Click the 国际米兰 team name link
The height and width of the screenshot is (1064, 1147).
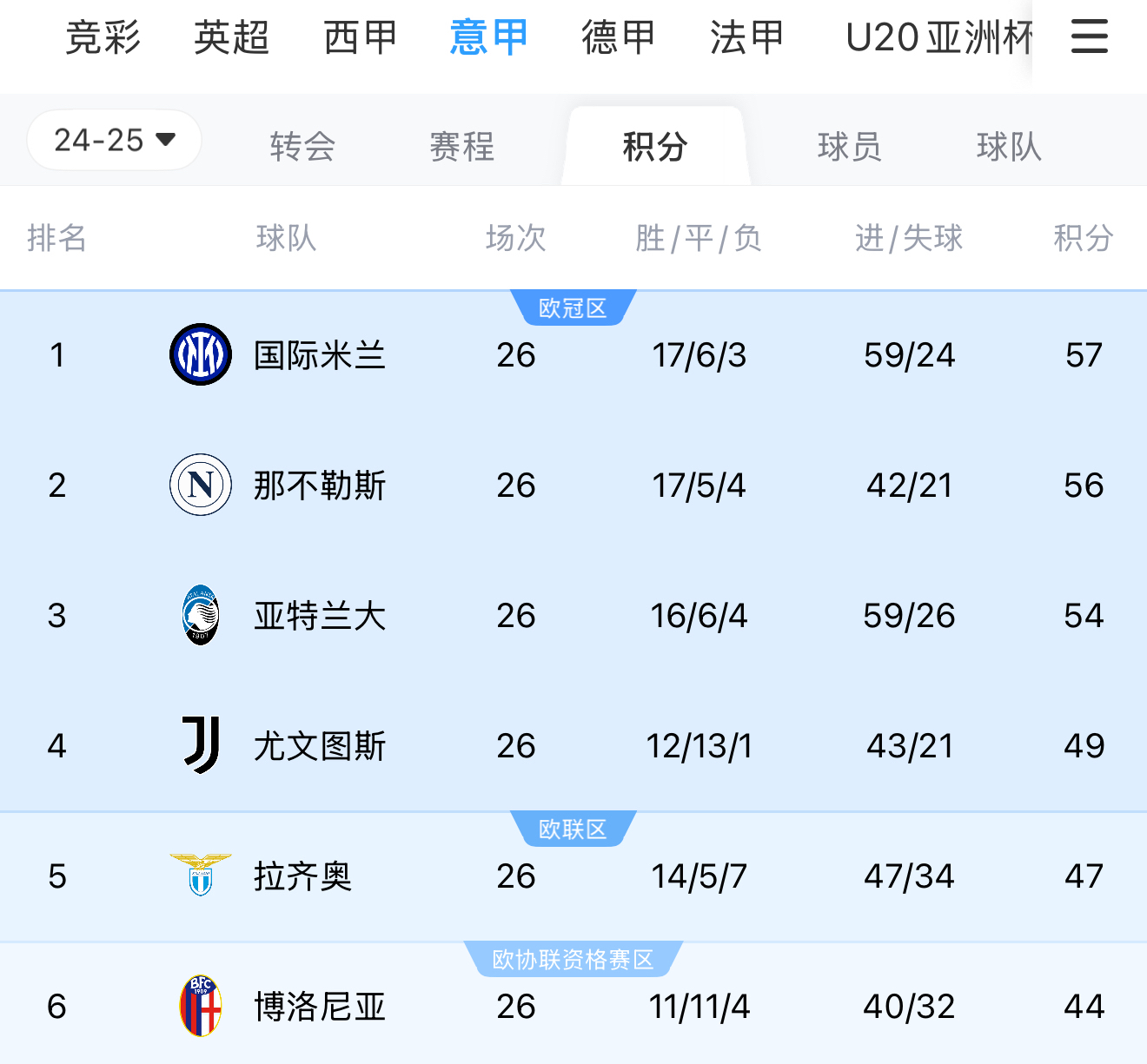point(322,354)
